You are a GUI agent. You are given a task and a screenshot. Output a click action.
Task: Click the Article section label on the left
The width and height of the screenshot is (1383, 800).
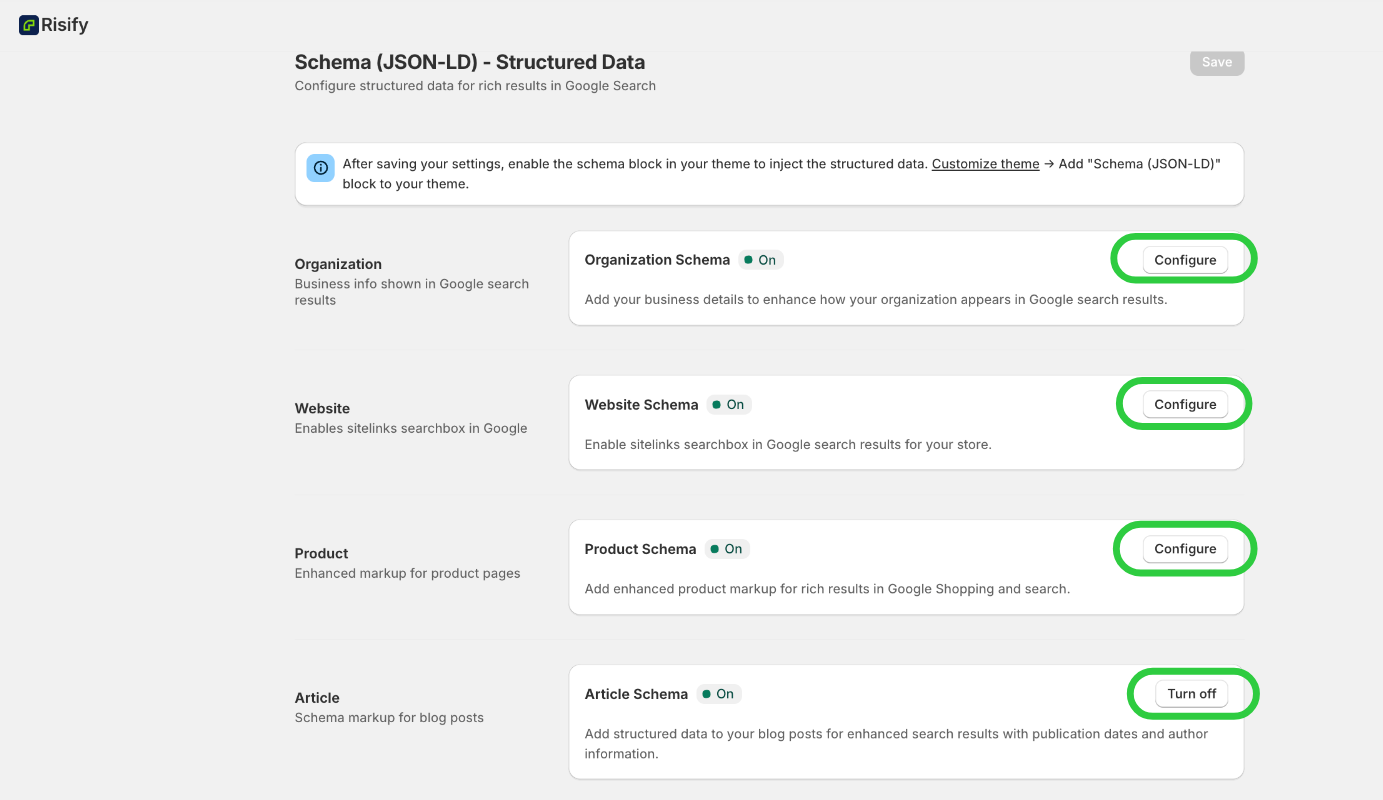pyautogui.click(x=317, y=698)
